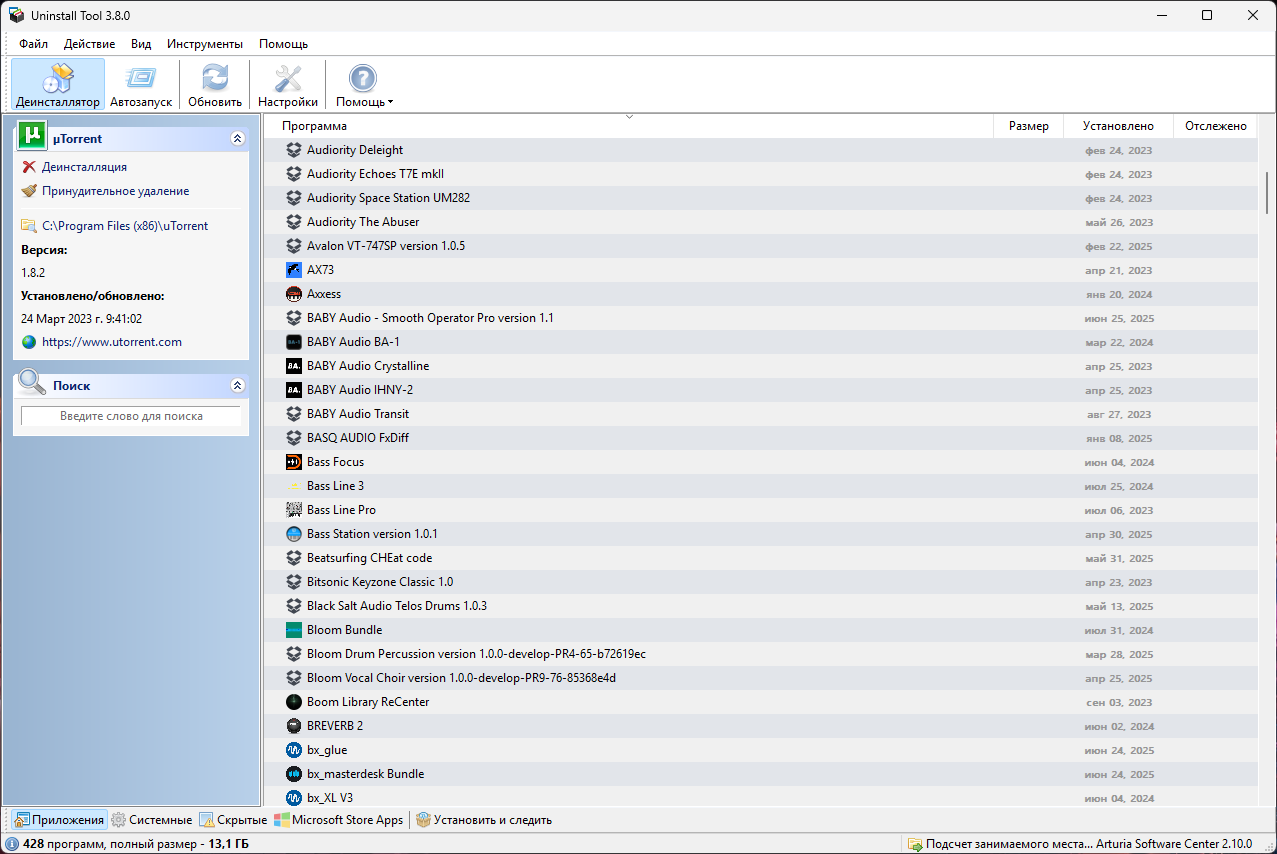
Task: Open the Вид menu
Action: point(141,44)
